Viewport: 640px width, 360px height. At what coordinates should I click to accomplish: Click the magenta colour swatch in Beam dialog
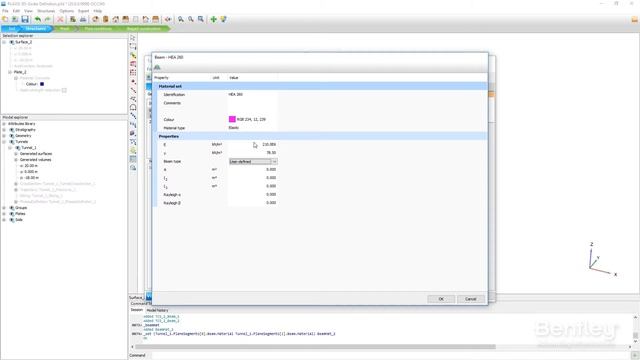232,119
